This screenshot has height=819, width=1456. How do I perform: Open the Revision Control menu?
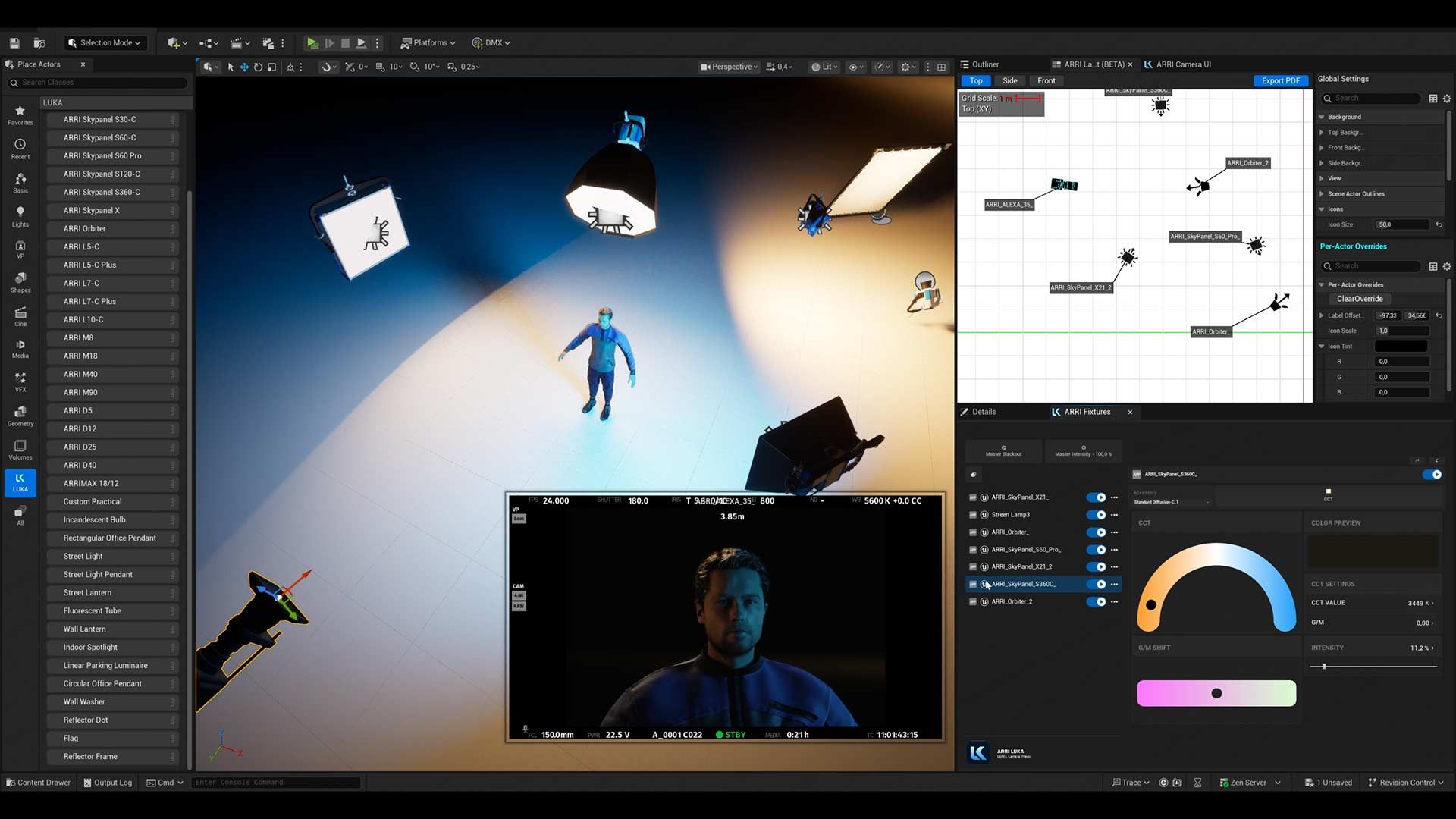(x=1406, y=783)
